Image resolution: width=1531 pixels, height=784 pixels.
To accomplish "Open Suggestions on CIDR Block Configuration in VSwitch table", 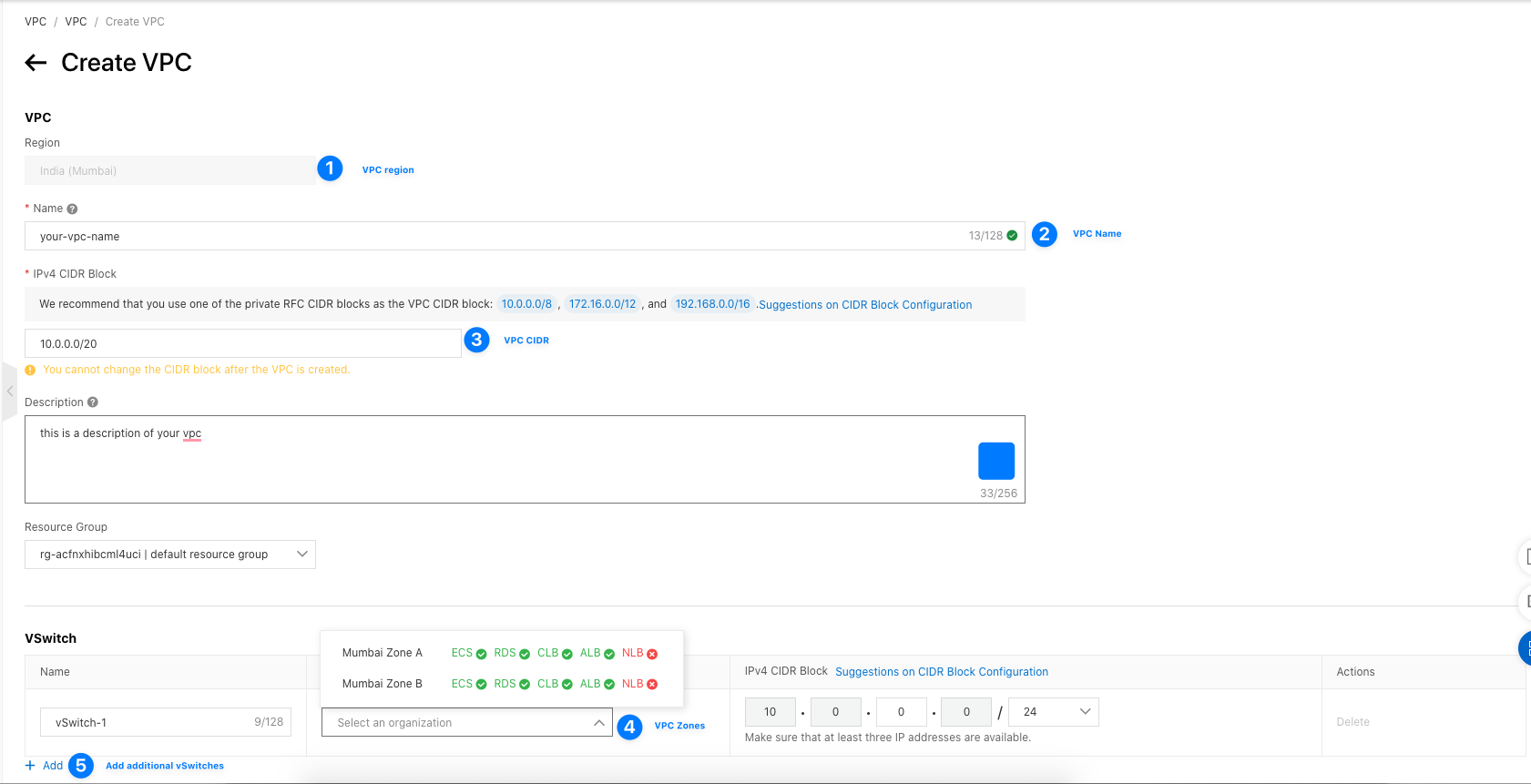I will pos(941,672).
